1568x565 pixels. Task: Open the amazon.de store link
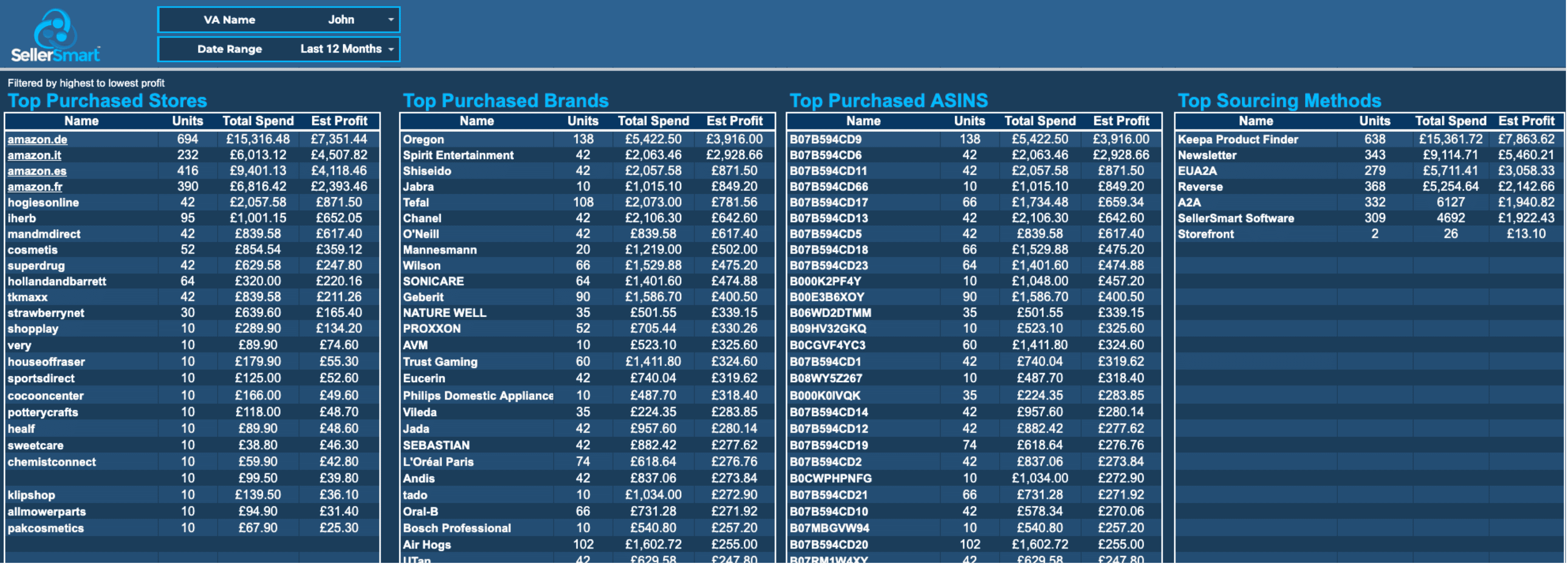37,139
